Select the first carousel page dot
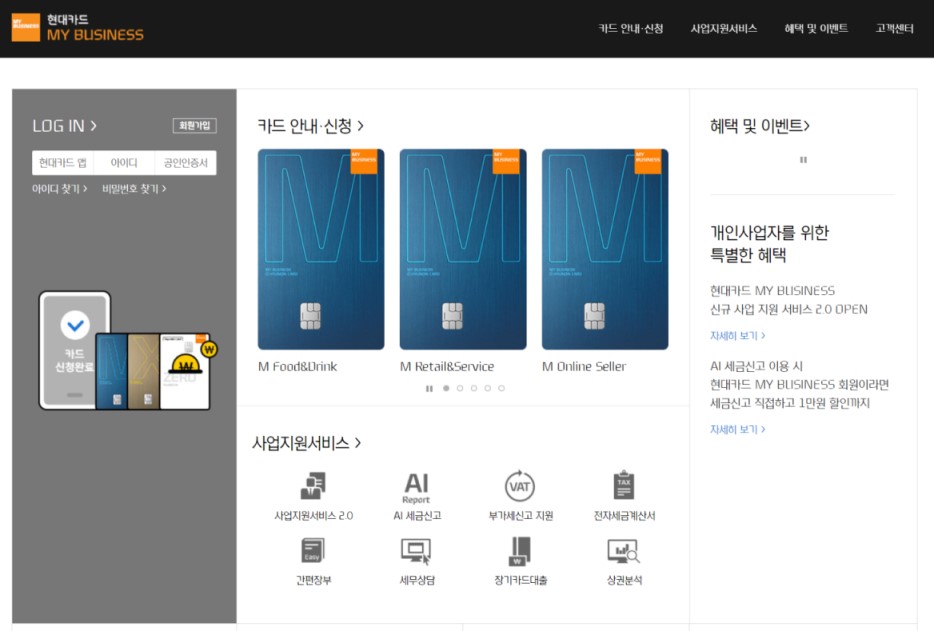934x631 pixels. tap(446, 388)
